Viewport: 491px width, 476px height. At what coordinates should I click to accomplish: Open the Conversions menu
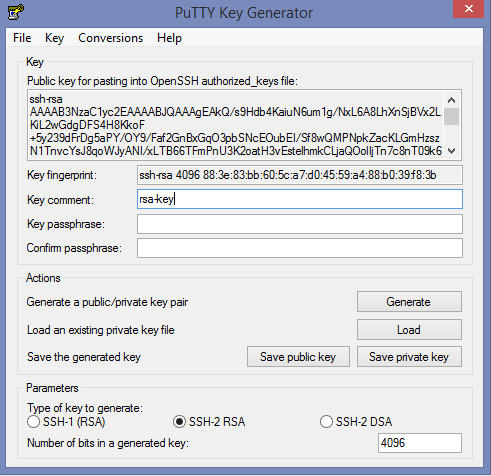click(x=110, y=38)
